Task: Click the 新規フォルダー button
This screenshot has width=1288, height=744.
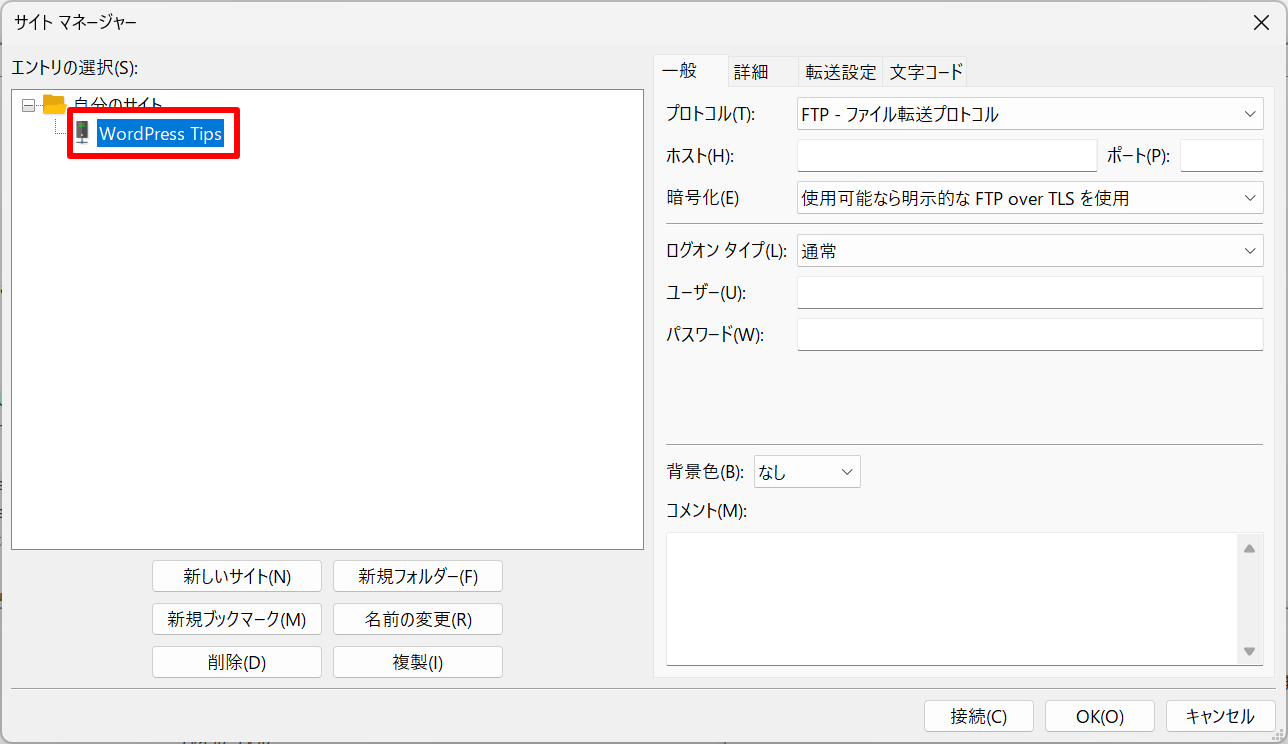Action: (x=418, y=576)
